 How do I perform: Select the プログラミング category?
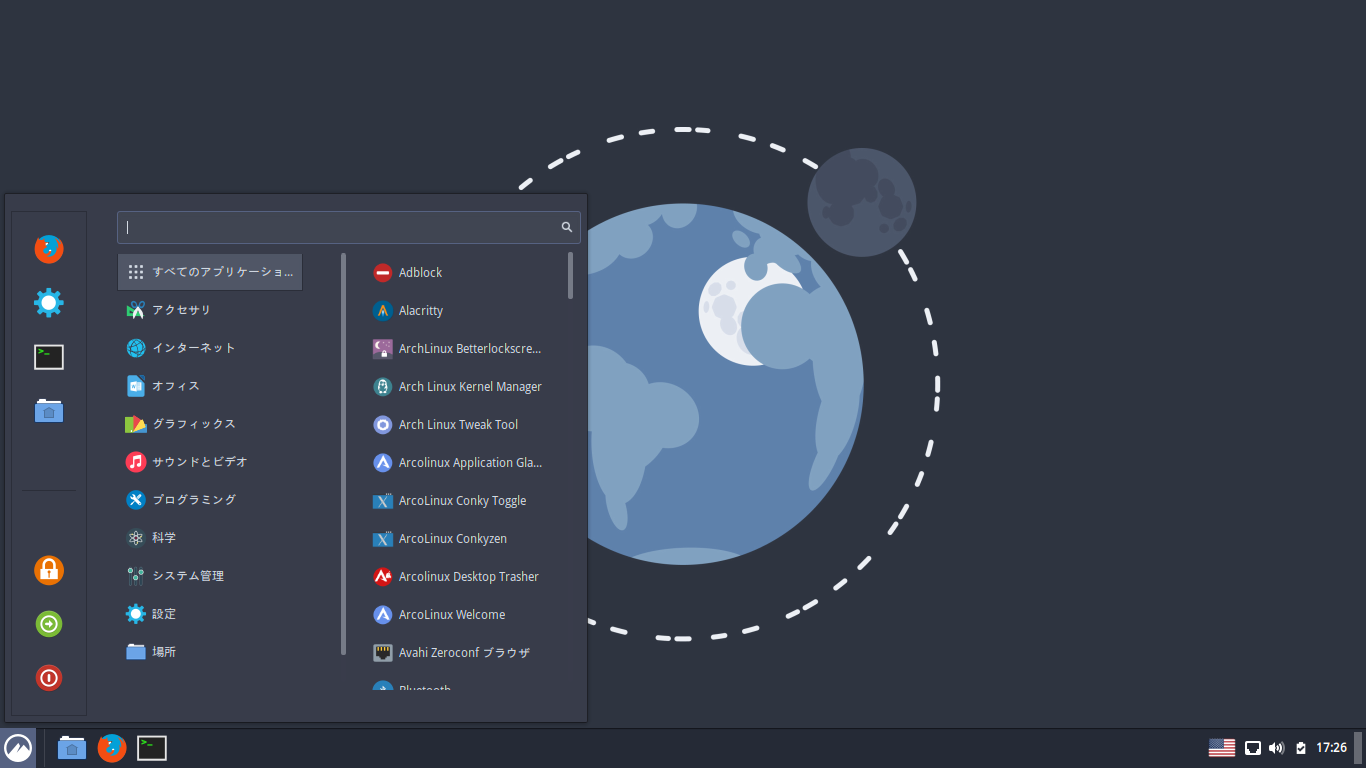click(x=210, y=500)
